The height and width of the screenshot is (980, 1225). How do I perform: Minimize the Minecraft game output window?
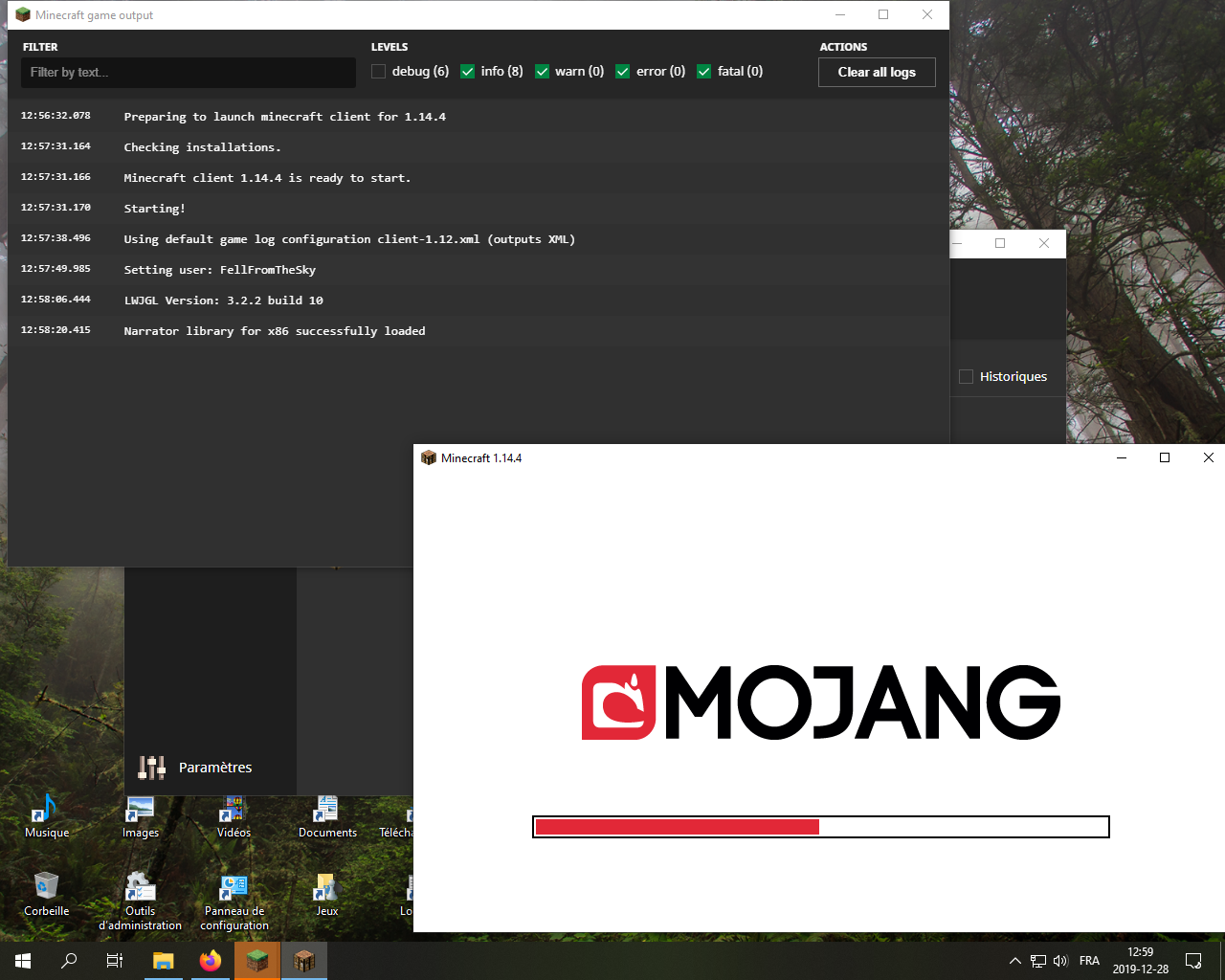[839, 14]
